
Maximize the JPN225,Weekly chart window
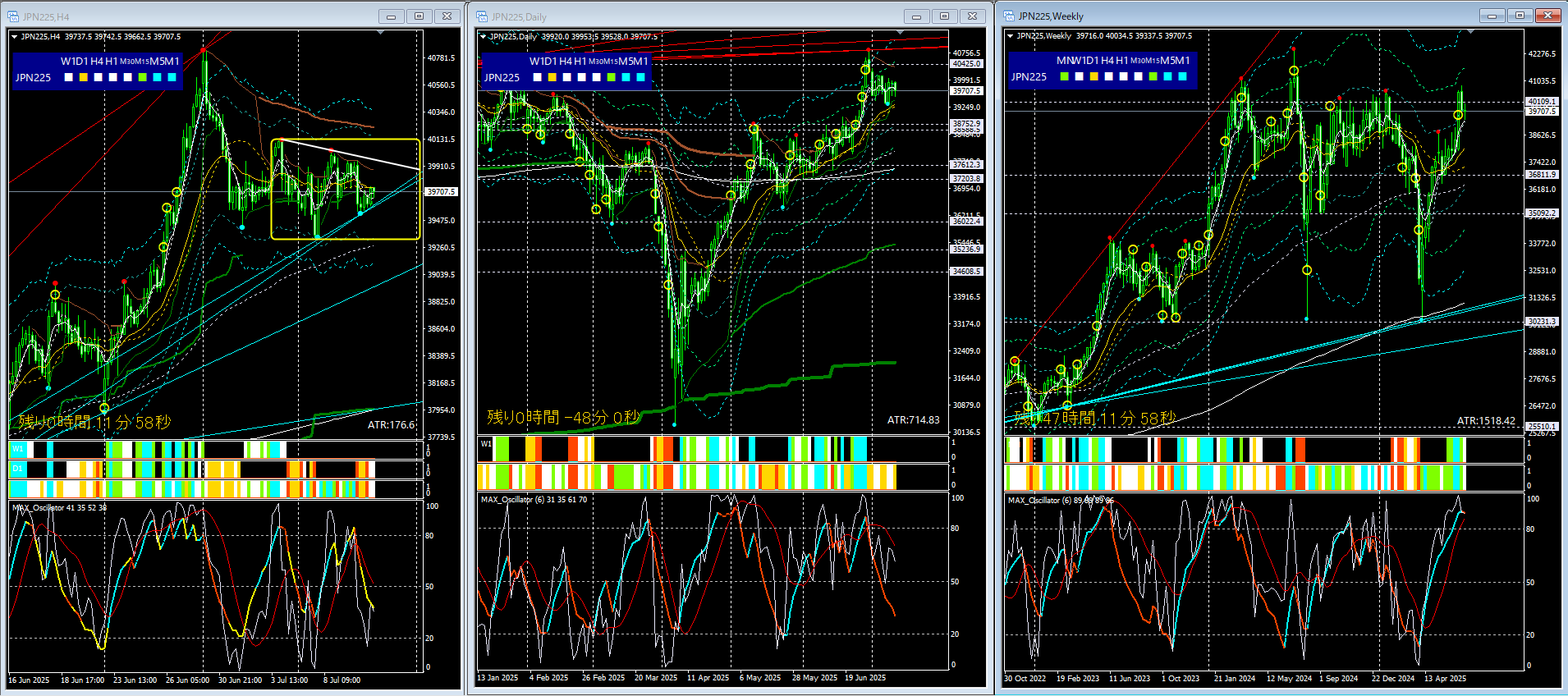[x=1520, y=16]
